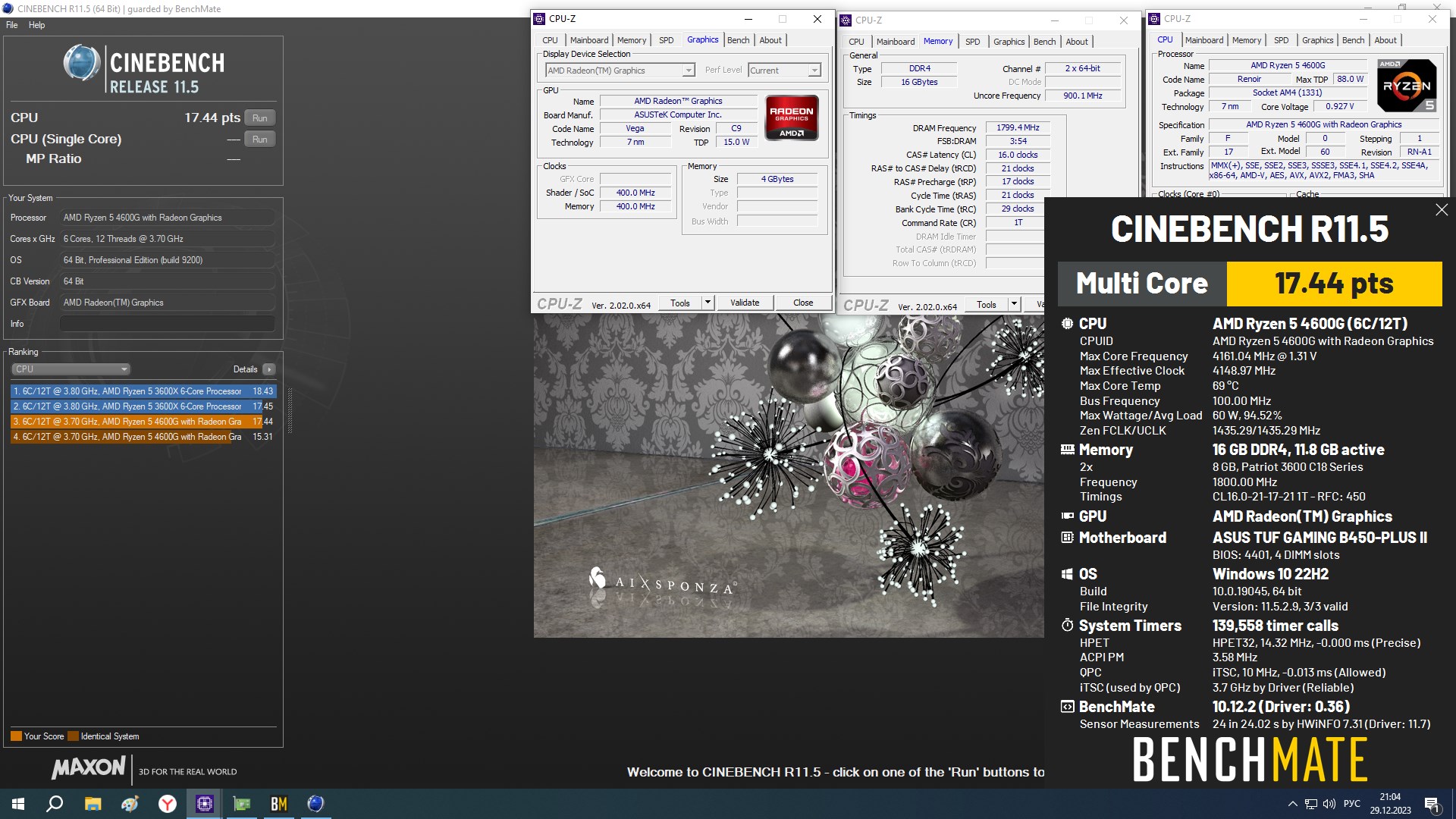Open network tray icon
The image size is (1456, 819).
click(1310, 804)
